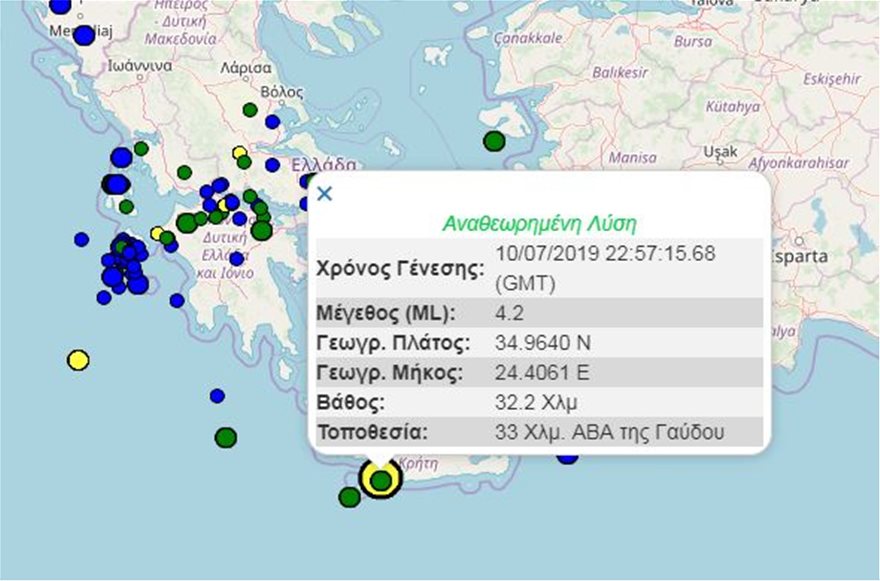Select the blue marker right of Βόλος label
Viewport: 880px width, 581px height.
273,121
